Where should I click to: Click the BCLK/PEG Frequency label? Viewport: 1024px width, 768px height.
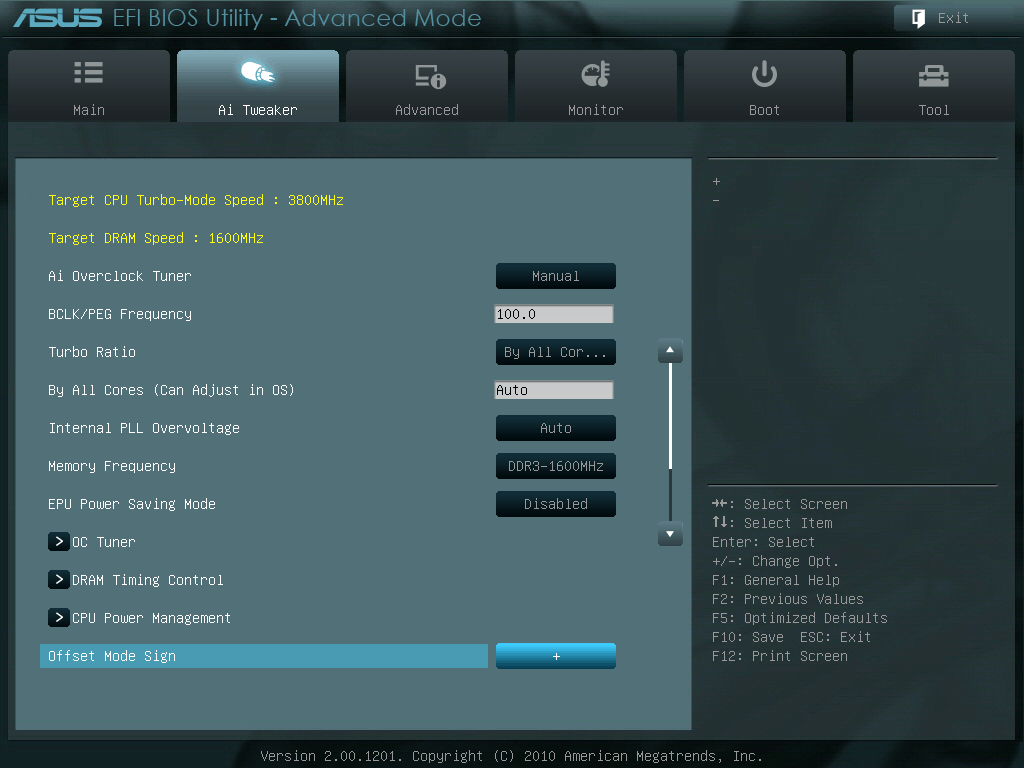[x=120, y=314]
